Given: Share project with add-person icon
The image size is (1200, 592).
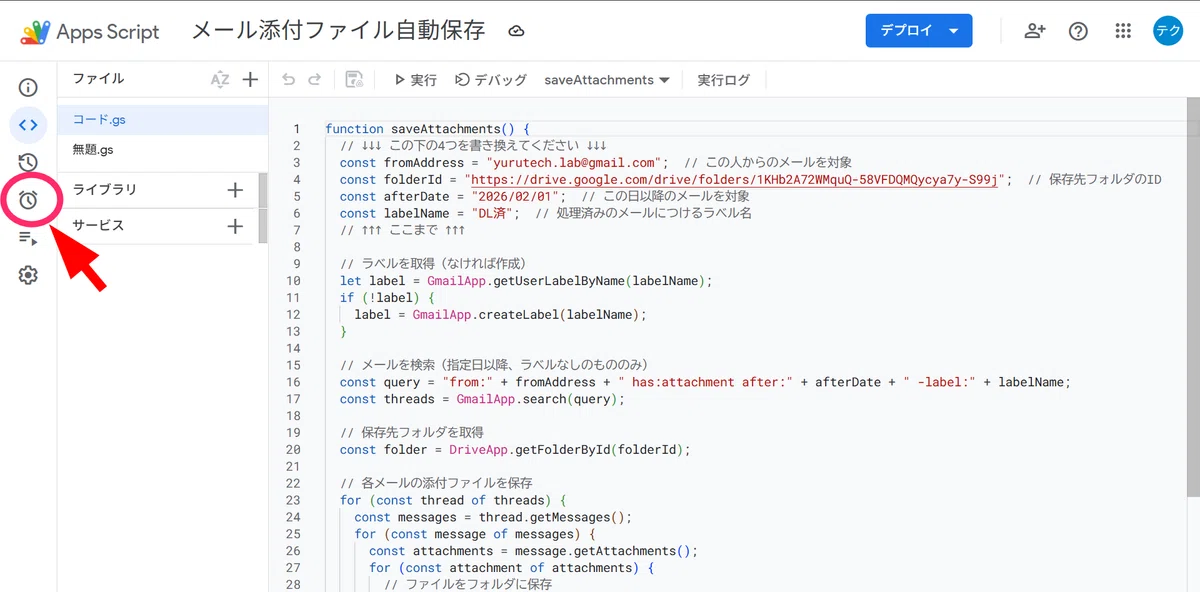Looking at the screenshot, I should [1035, 31].
